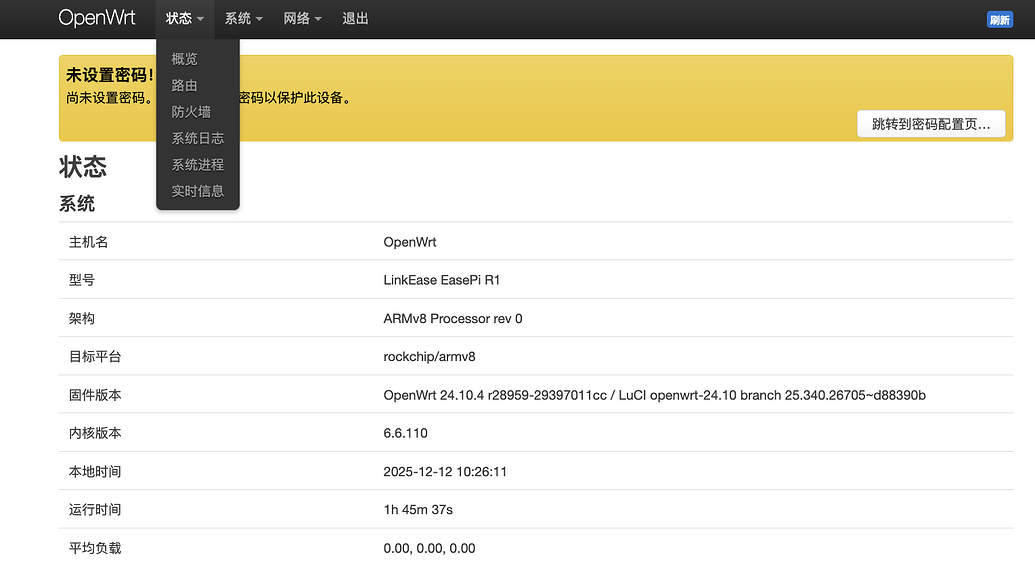
Task: View 系统日志 from the dropdown
Action: (197, 138)
